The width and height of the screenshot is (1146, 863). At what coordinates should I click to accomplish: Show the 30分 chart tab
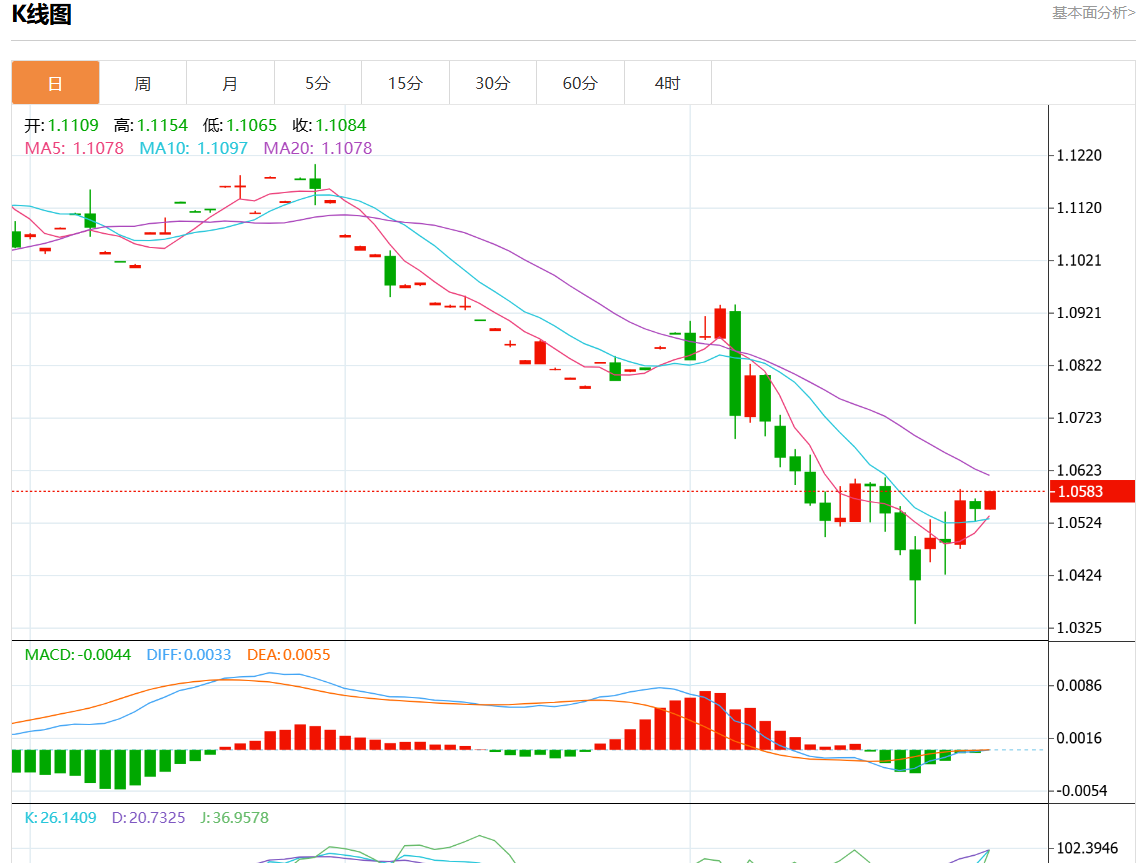tap(492, 83)
